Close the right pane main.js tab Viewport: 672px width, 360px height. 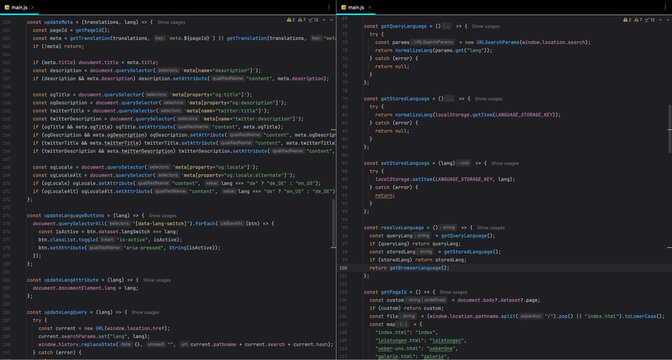[x=369, y=7]
